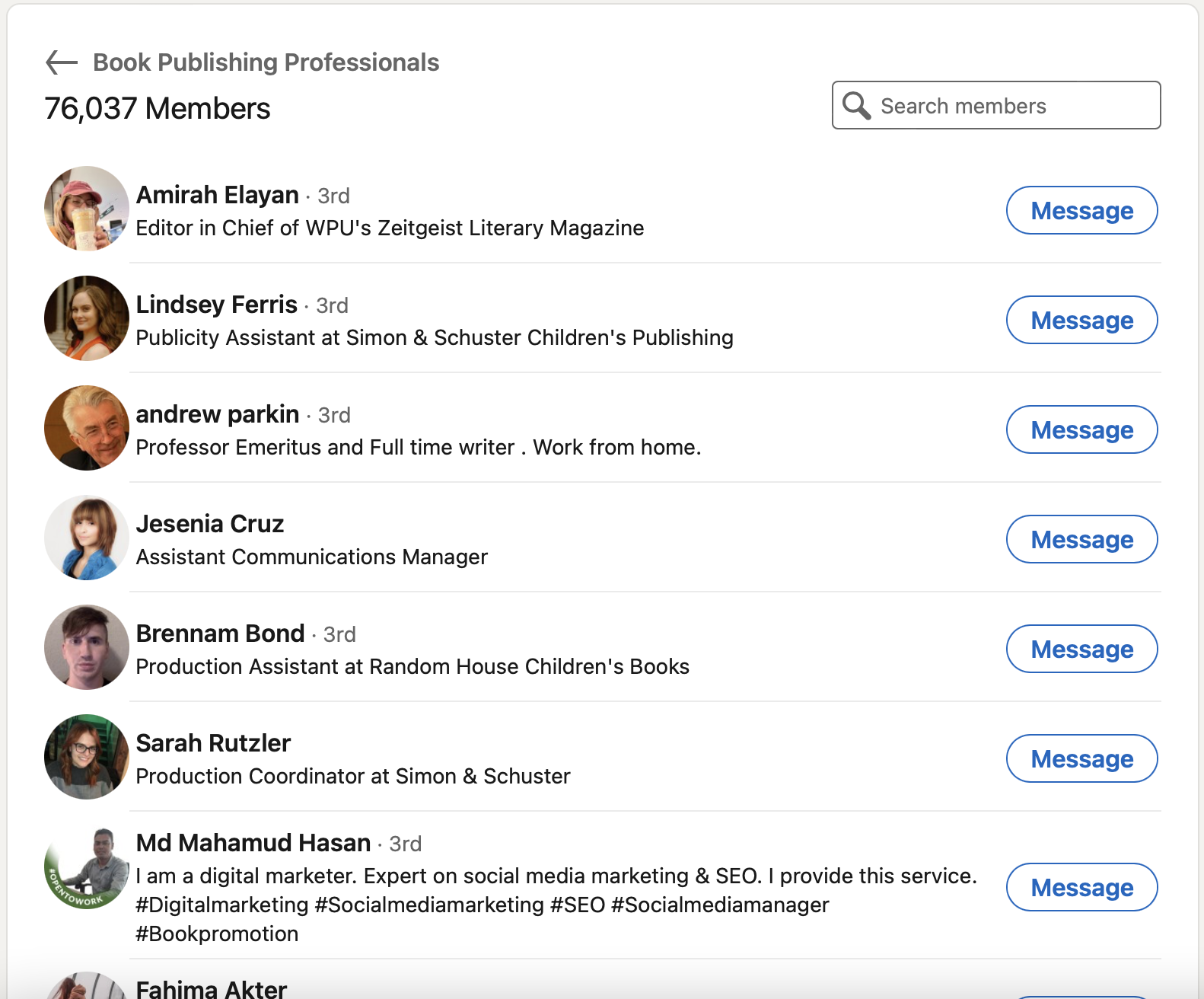This screenshot has height=999, width=1204.
Task: Message Lindsey Ferris
Action: pyautogui.click(x=1081, y=321)
